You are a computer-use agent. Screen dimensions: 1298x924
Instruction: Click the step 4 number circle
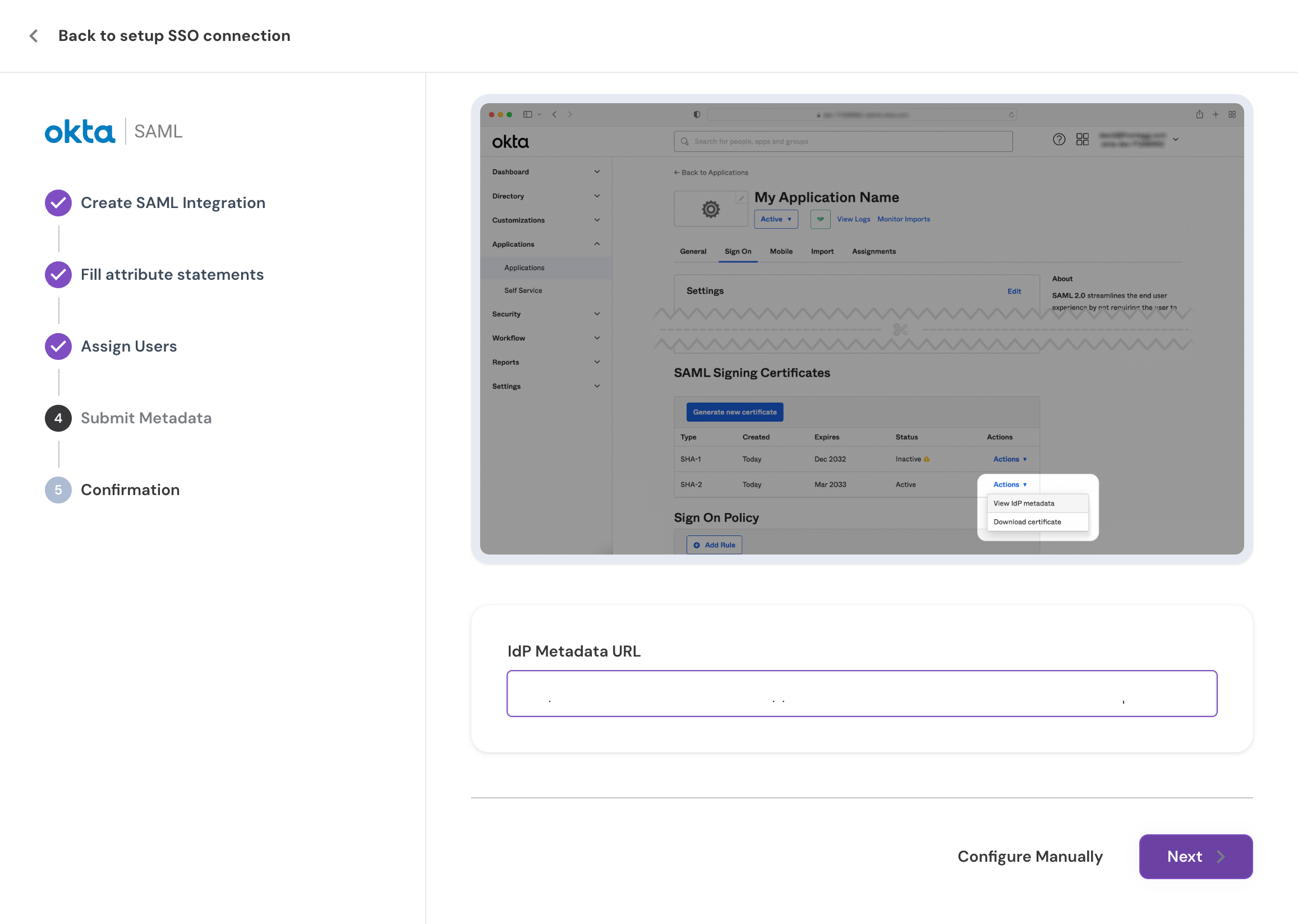tap(58, 418)
